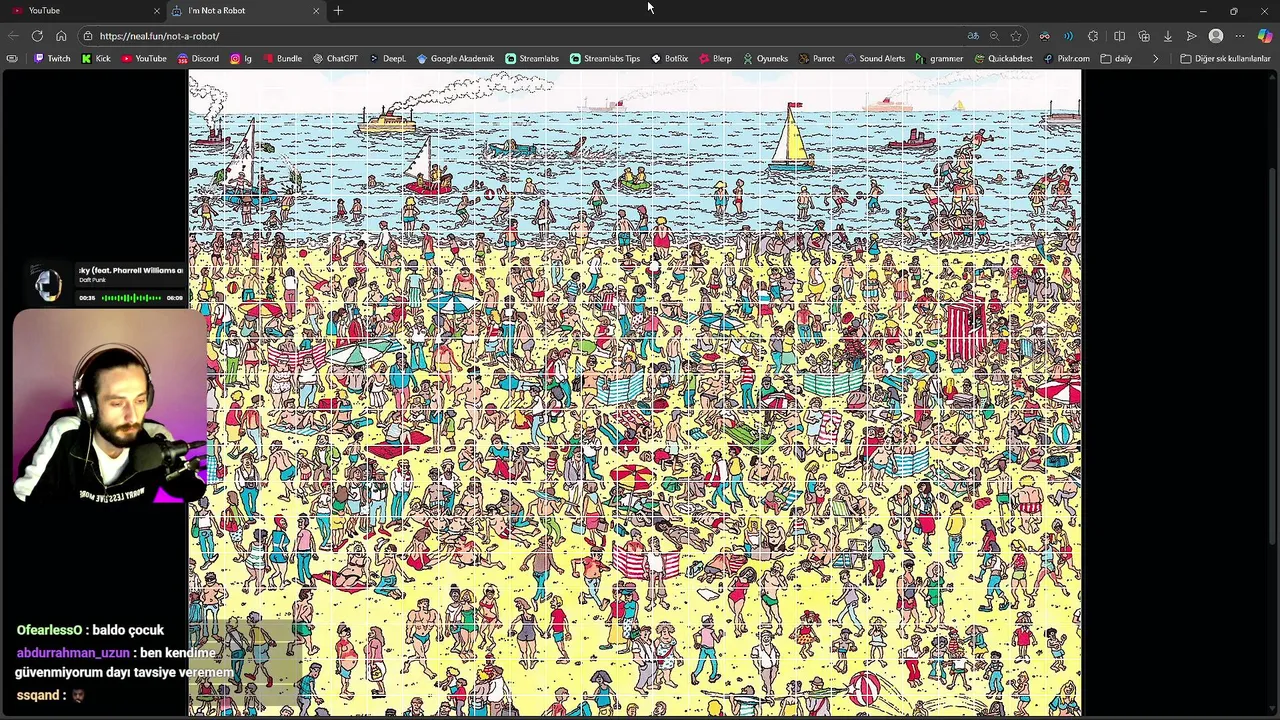Open the glasses extension icon
The width and height of the screenshot is (1280, 720).
(1044, 36)
